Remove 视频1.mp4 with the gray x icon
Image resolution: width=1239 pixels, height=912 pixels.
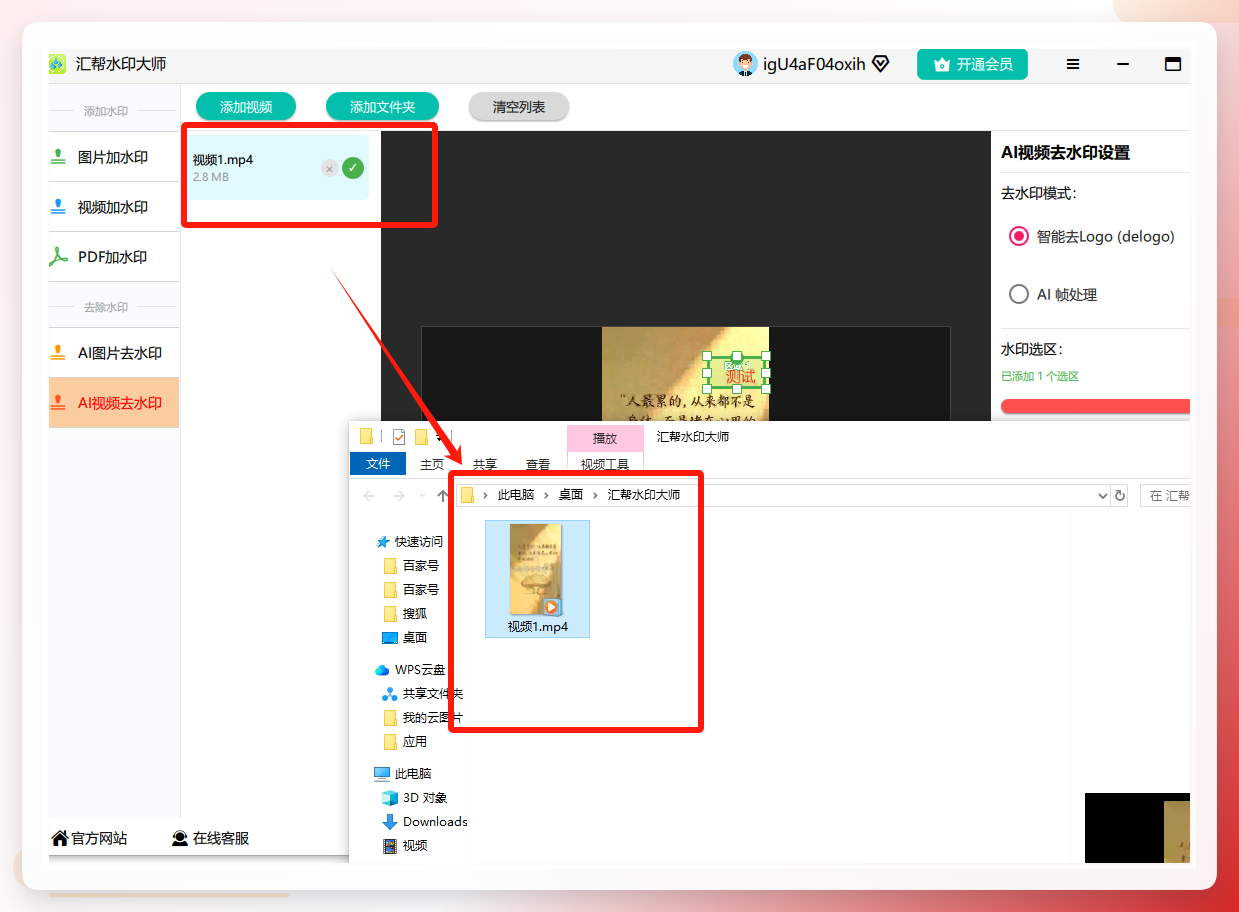pyautogui.click(x=329, y=168)
